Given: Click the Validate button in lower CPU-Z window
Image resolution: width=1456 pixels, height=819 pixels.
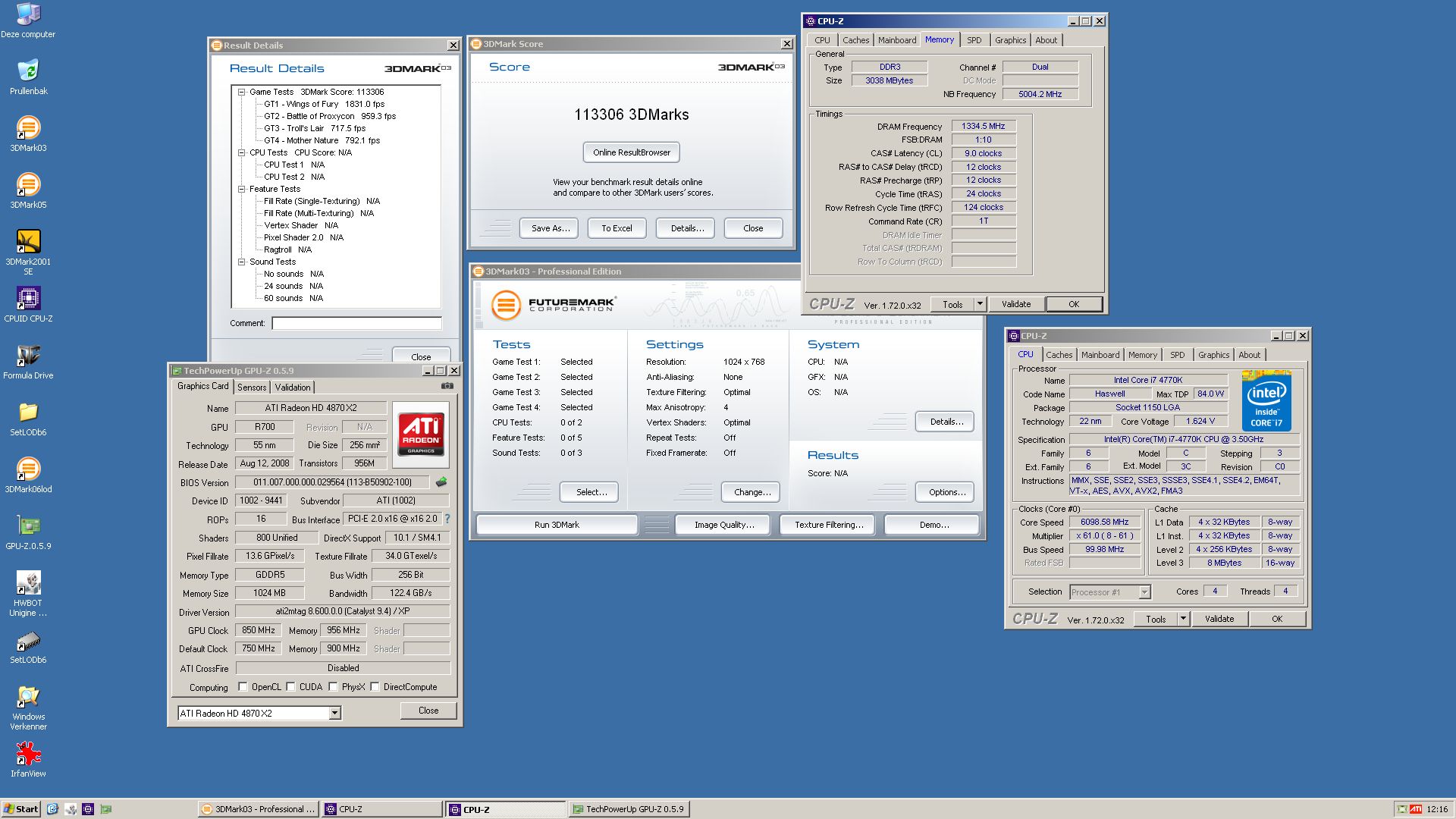Looking at the screenshot, I should click(1219, 619).
